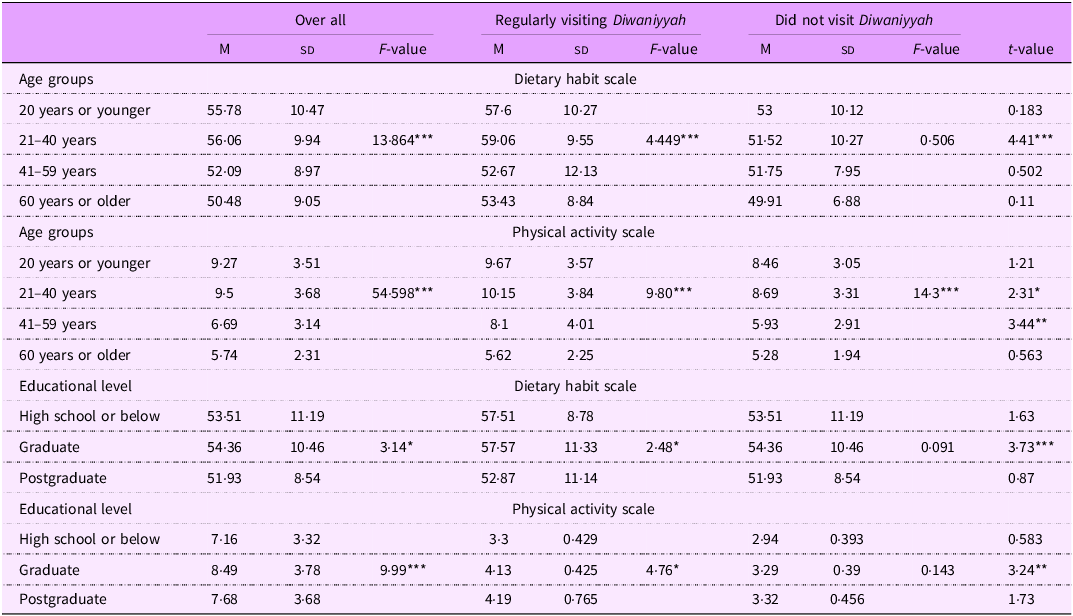1073x616 pixels.
Task: Click the SD value 4·01 cell
Action: click(580, 324)
